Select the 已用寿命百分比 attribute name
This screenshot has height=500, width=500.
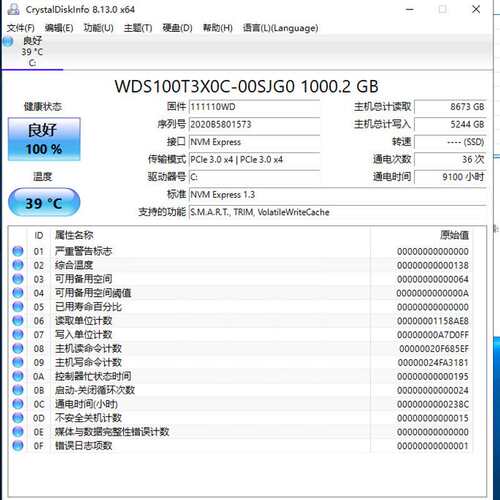coord(88,307)
